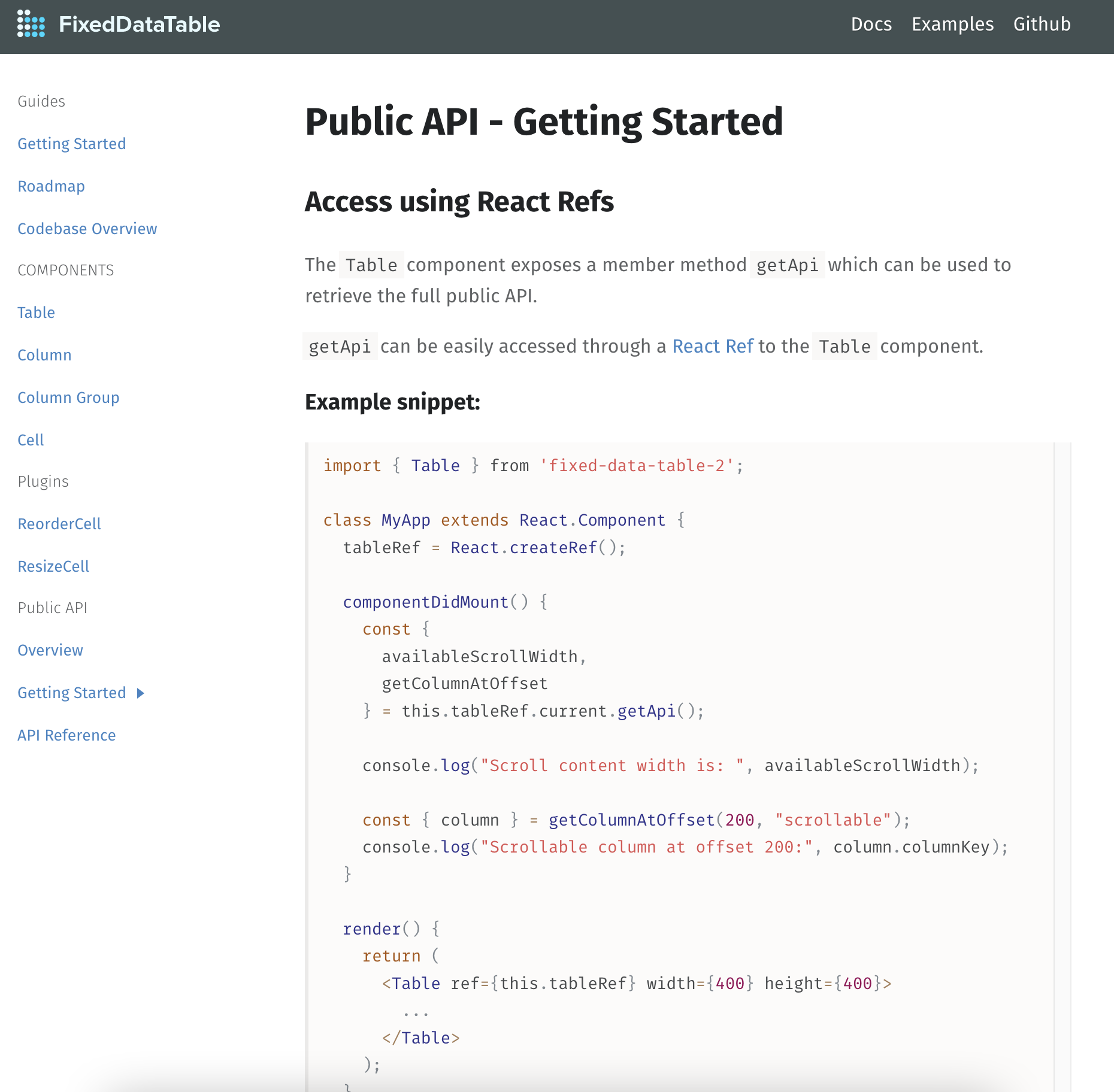
Task: Click the inline getApi code in first paragraph
Action: click(x=787, y=265)
